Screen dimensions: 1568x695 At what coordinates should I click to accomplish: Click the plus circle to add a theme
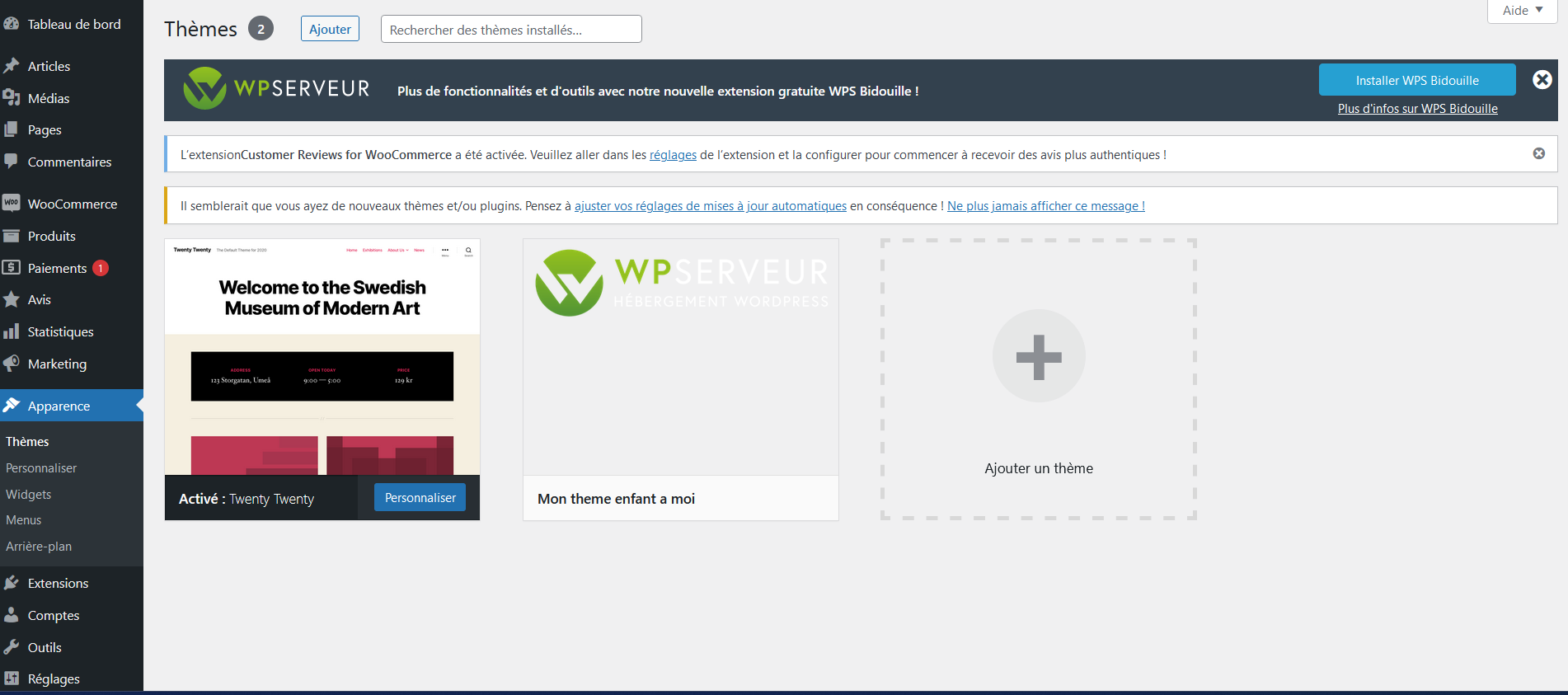click(1039, 356)
